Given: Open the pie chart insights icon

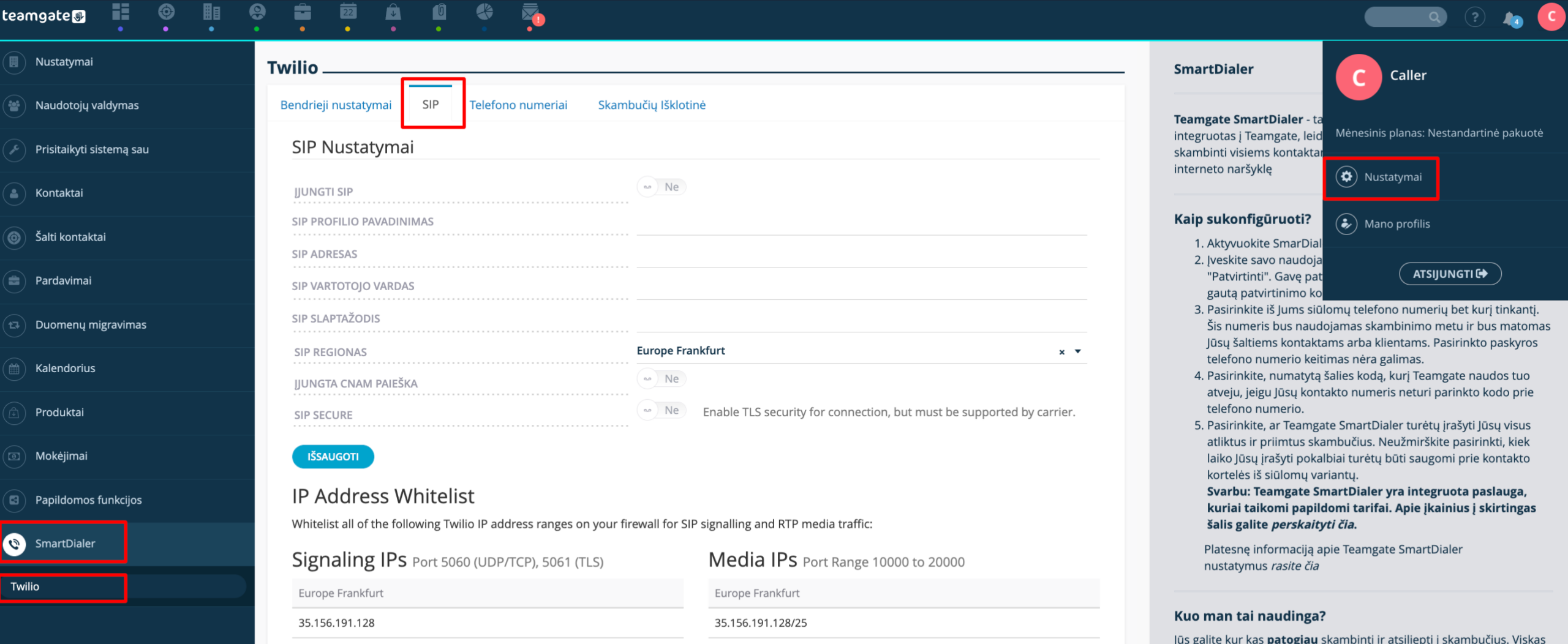Looking at the screenshot, I should coord(484,12).
